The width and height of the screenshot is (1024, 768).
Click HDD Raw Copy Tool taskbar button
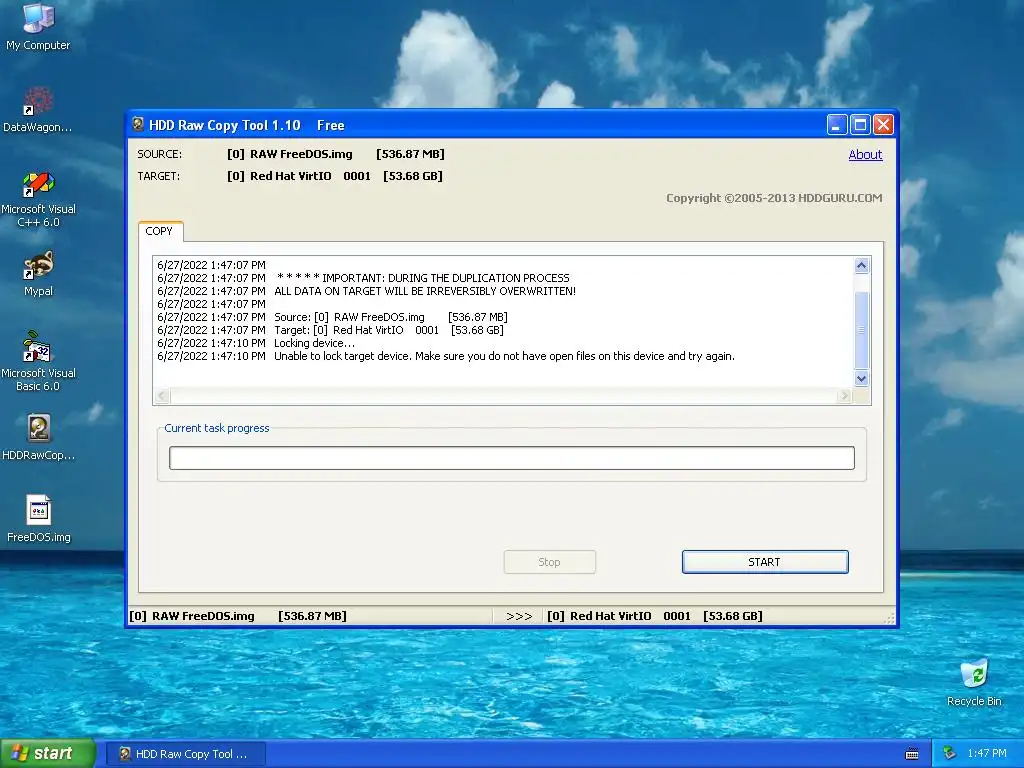[185, 754]
